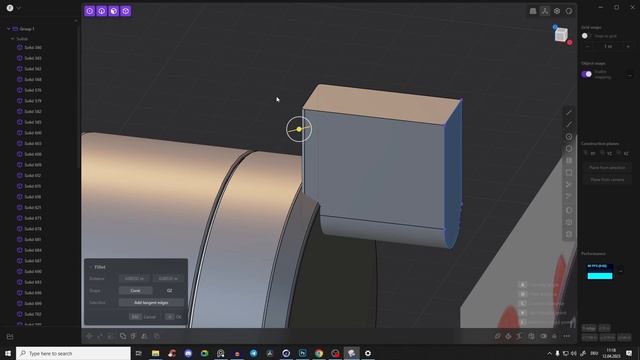
Task: Click the cyan performance FPS graph
Action: point(600,271)
